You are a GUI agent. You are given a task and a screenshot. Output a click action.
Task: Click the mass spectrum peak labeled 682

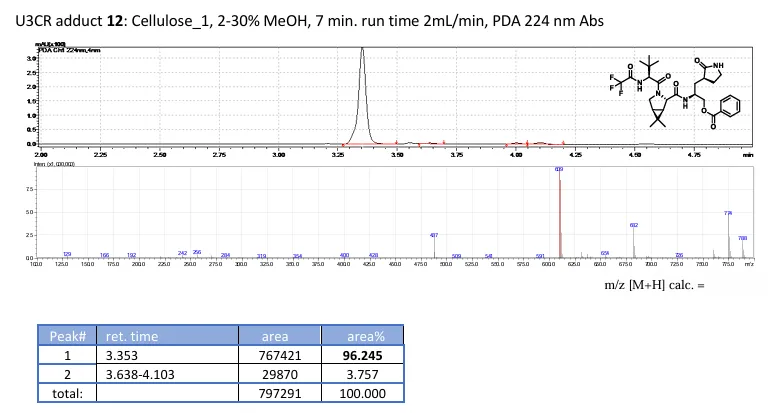(x=634, y=241)
